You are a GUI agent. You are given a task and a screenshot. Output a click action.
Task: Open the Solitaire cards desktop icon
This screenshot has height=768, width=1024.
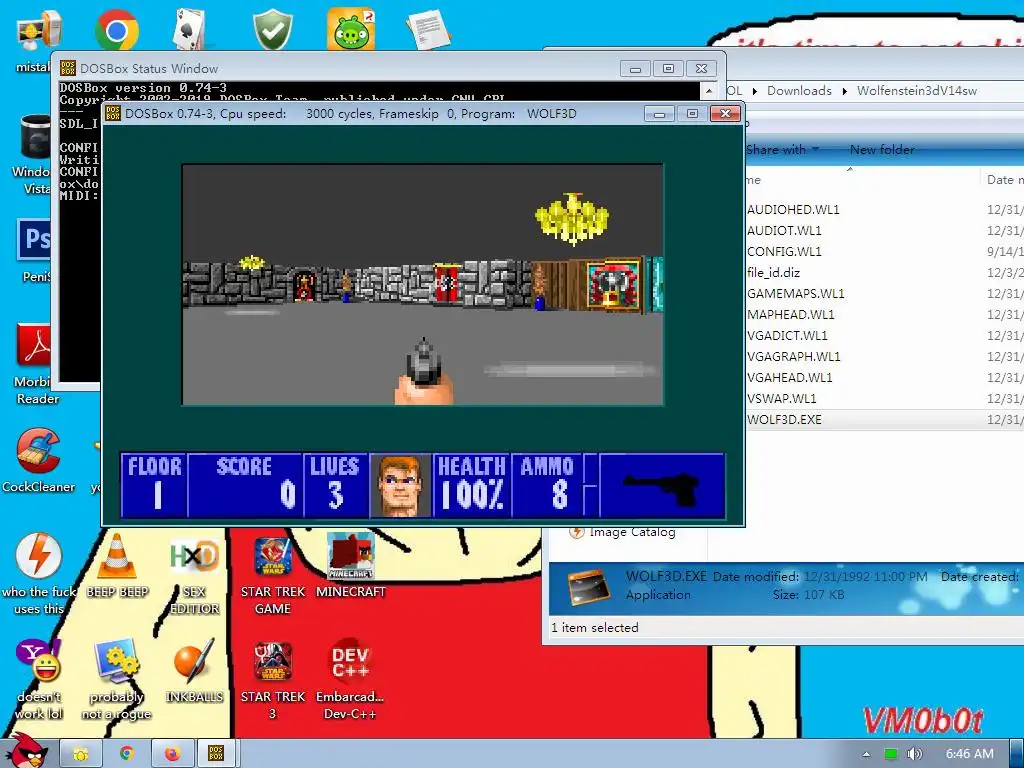[x=190, y=30]
